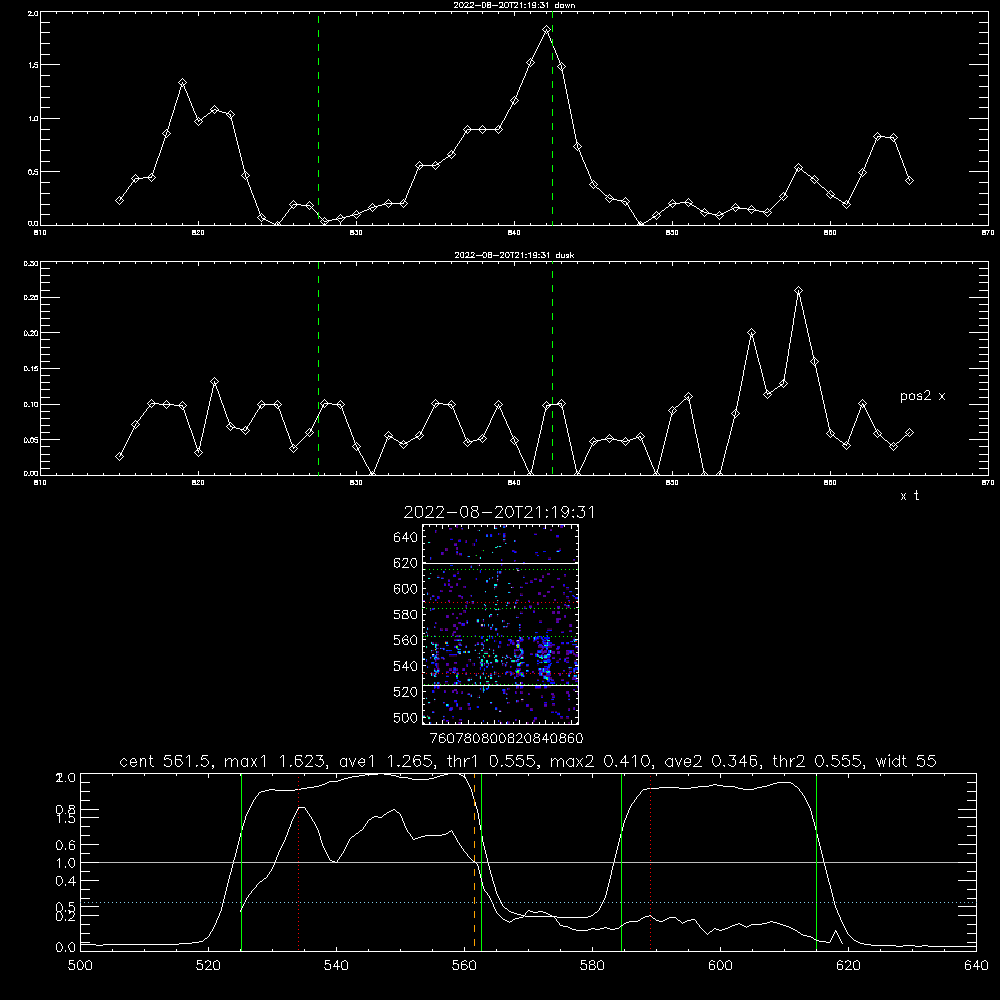Click the 'max2 0.410' value
1000x1000 pixels.
click(x=598, y=761)
